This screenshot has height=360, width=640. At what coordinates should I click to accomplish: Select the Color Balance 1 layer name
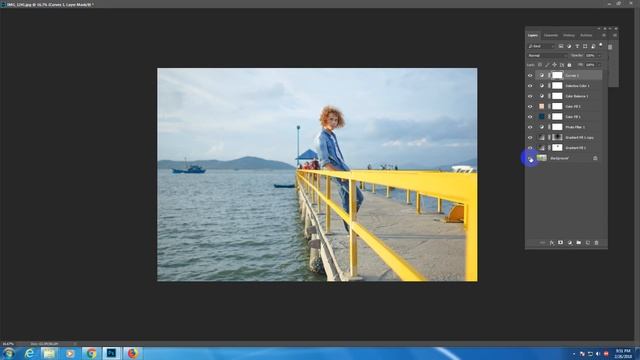(576, 96)
